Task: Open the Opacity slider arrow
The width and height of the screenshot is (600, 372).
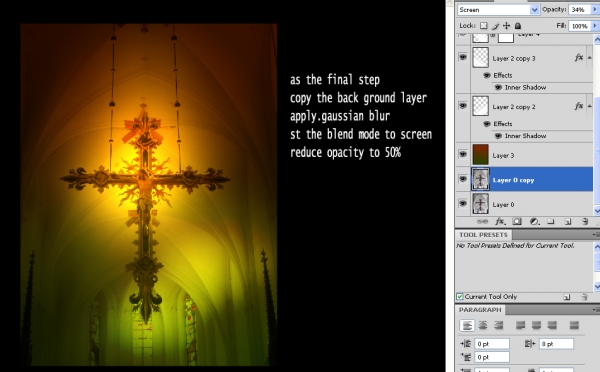Action: pyautogui.click(x=595, y=10)
